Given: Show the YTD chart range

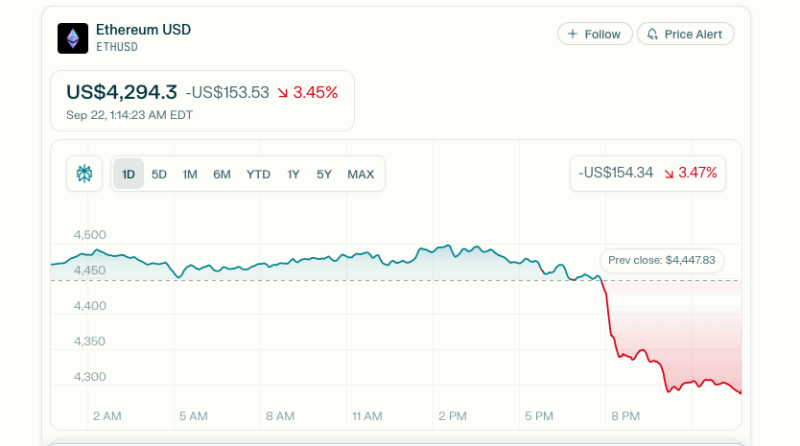Looking at the screenshot, I should (x=258, y=174).
